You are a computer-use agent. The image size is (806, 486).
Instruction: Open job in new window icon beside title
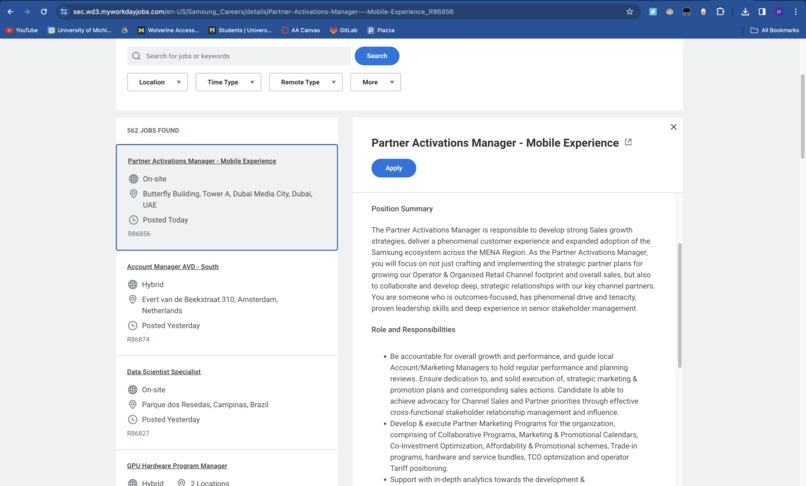click(x=628, y=142)
